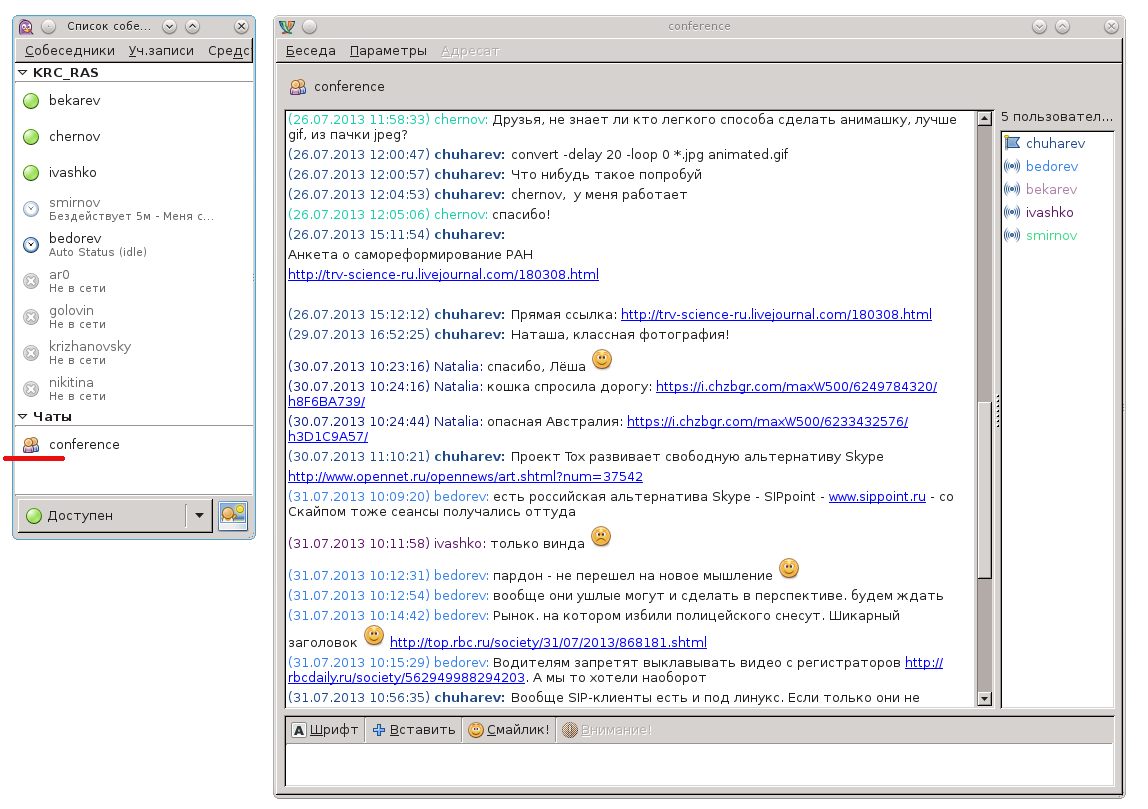Collapse the KRC_RAS contact group
Screen dimensions: 1148x809
click(x=23, y=73)
